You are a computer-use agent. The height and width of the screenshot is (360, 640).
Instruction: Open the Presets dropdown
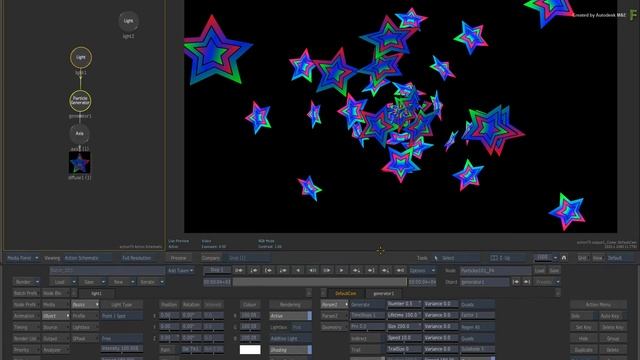(547, 282)
